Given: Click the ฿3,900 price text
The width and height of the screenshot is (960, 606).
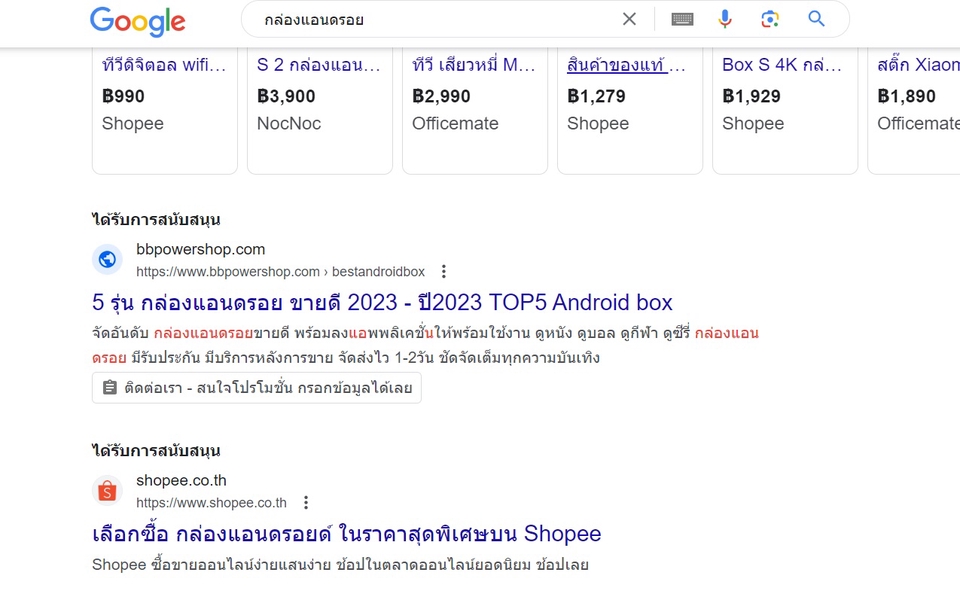Looking at the screenshot, I should pos(286,96).
